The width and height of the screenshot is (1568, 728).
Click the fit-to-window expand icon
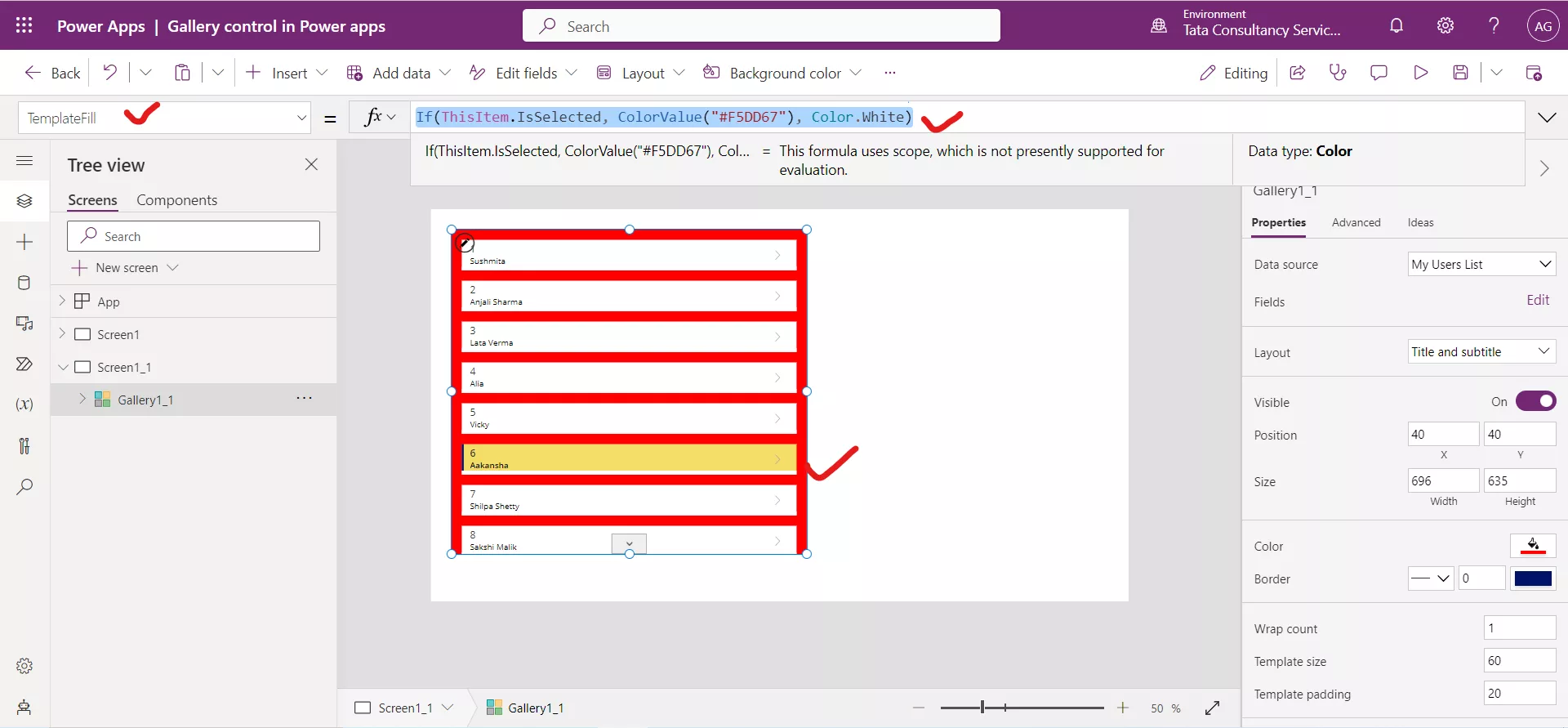(x=1212, y=708)
